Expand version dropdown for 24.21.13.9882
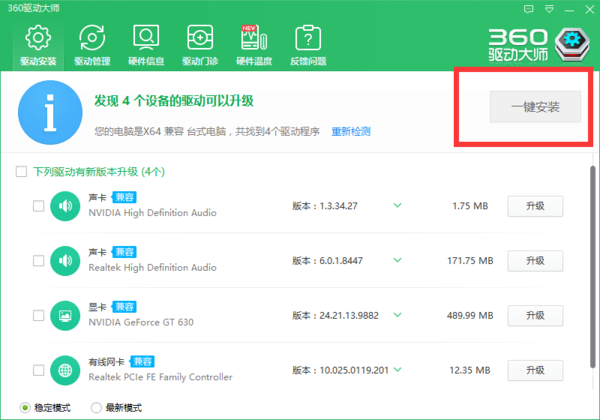Image resolution: width=600 pixels, height=420 pixels. (398, 315)
